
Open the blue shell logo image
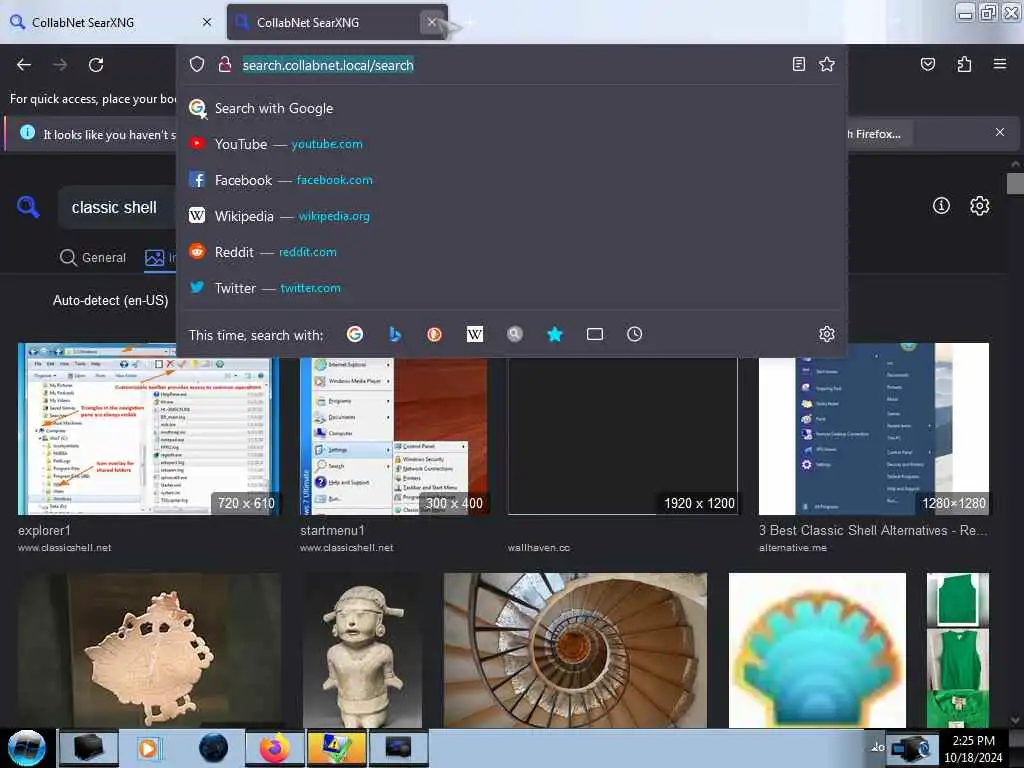click(817, 650)
